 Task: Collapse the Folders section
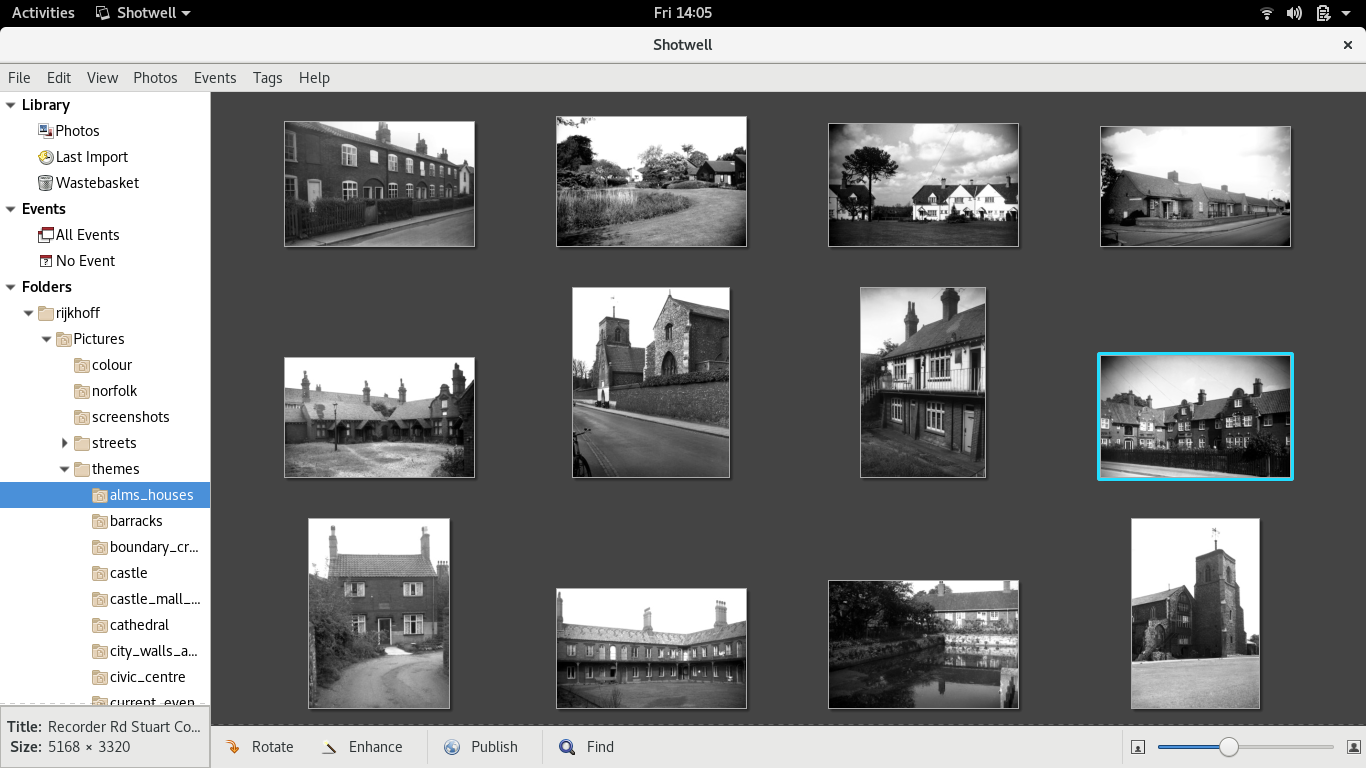(11, 287)
